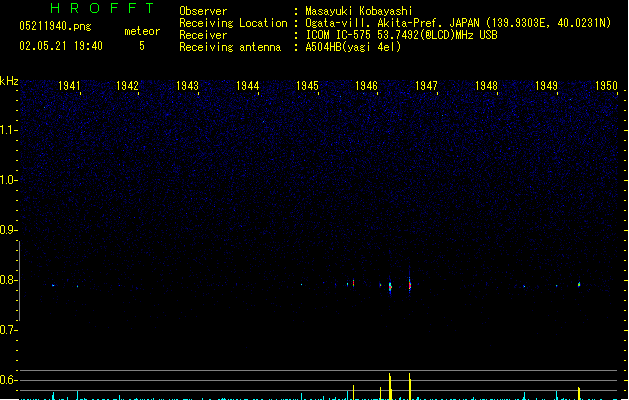
Task: Click the HROFFT title text
Action: (x=102, y=8)
